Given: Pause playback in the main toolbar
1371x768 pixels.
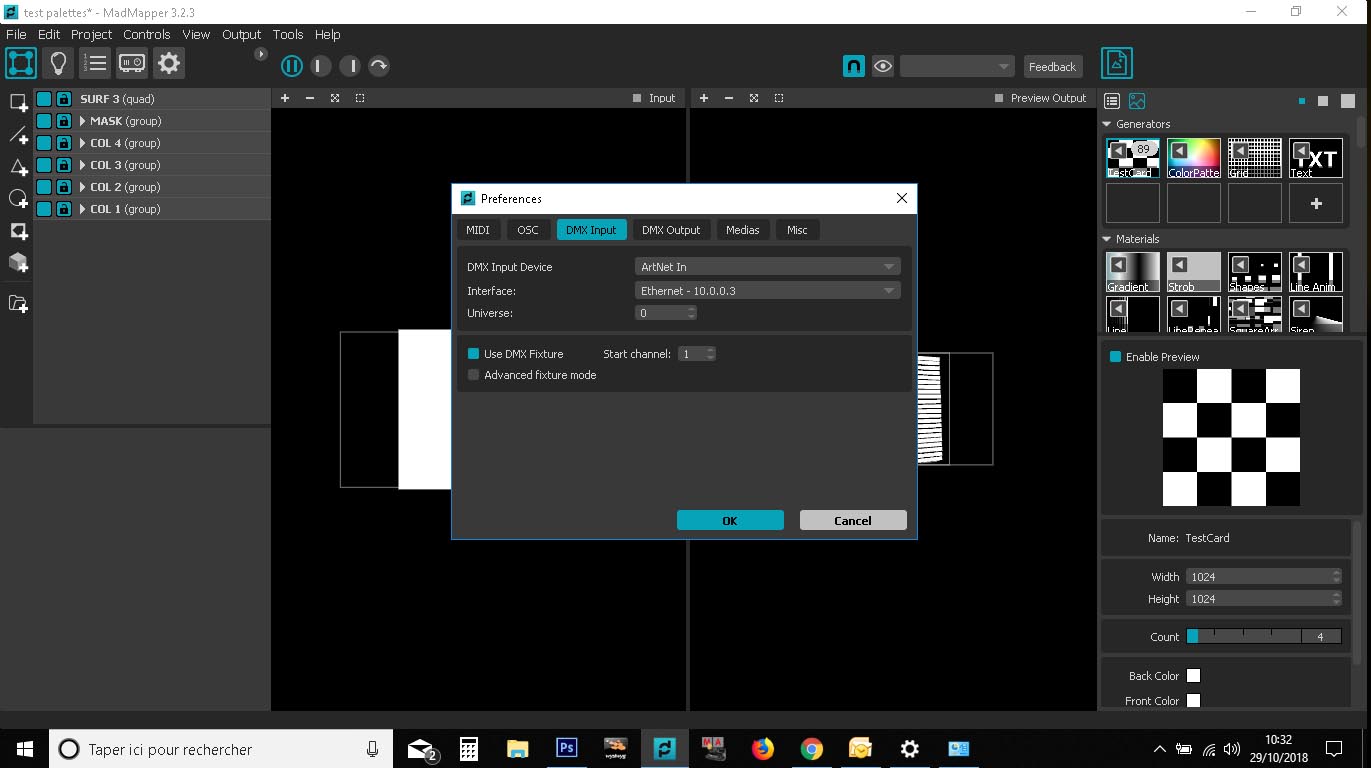Looking at the screenshot, I should [291, 66].
